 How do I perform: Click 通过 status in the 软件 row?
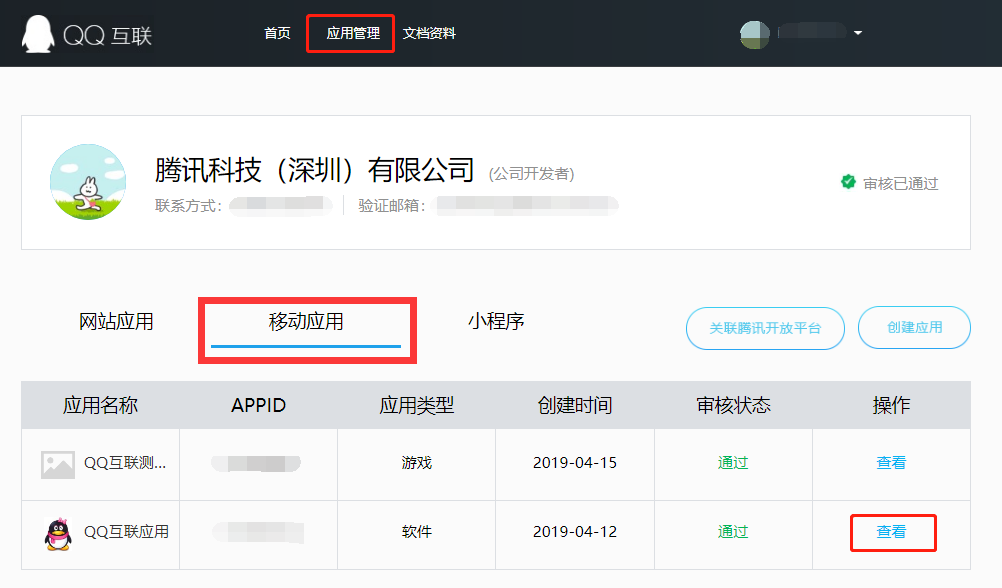pyautogui.click(x=733, y=532)
